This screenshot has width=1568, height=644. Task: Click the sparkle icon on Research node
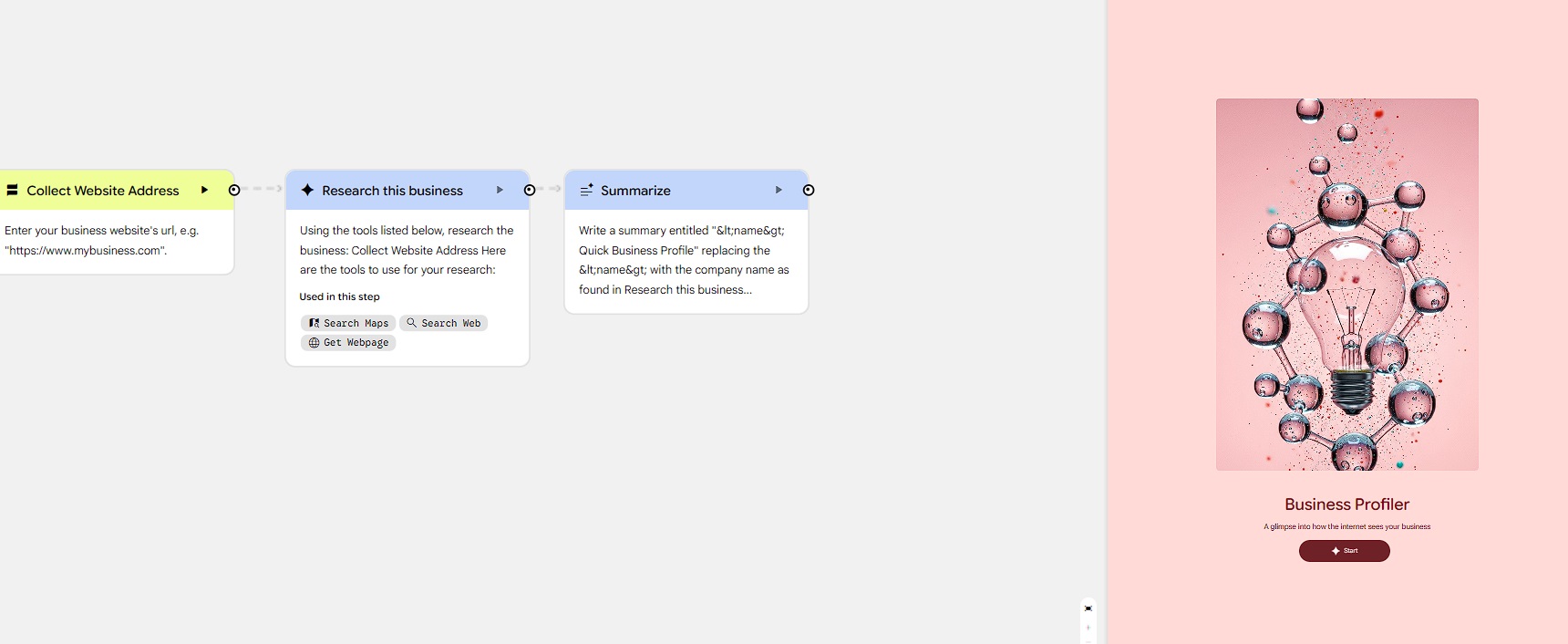(x=307, y=190)
